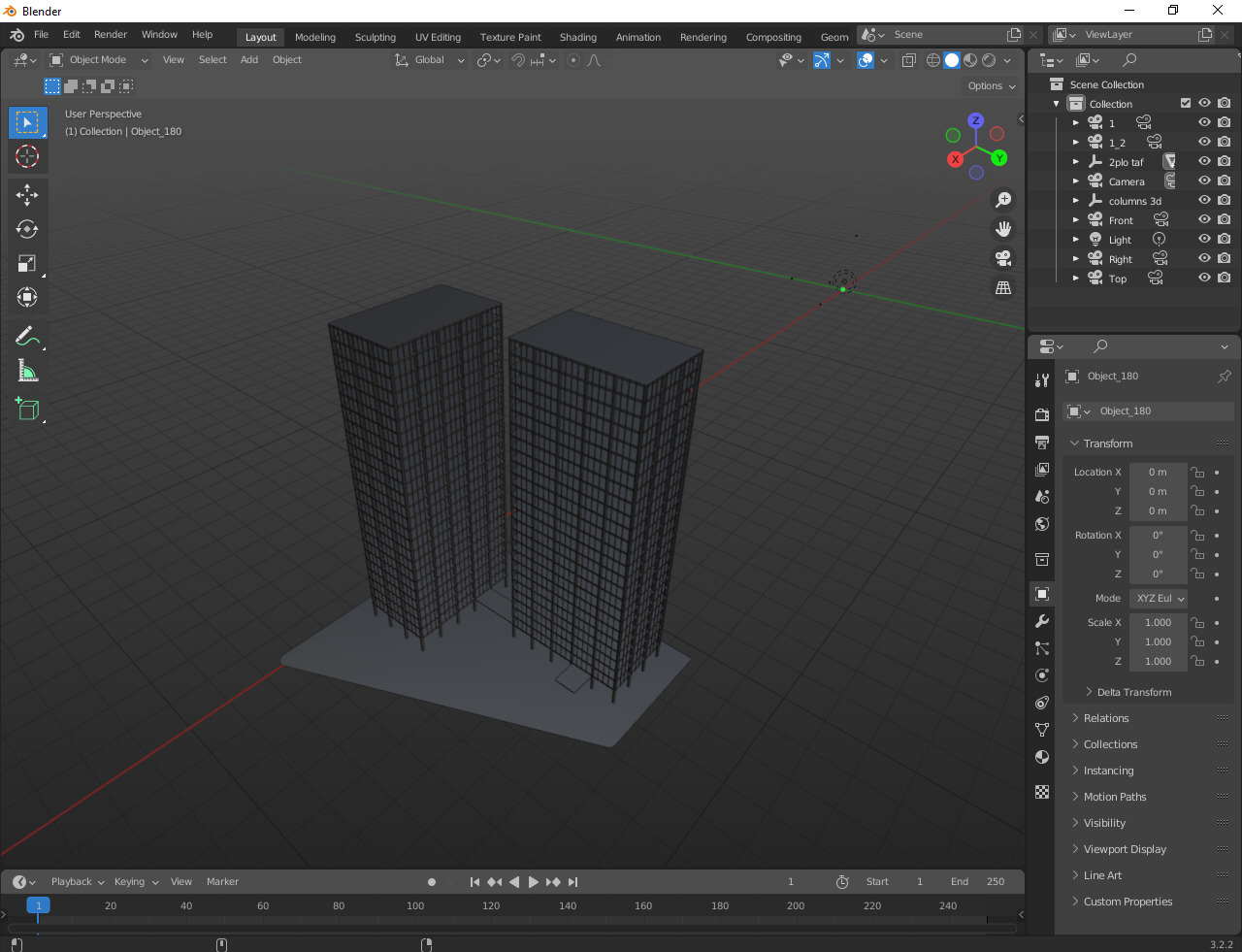Image resolution: width=1242 pixels, height=952 pixels.
Task: Click the blue Z axis gizmo ball
Action: tap(976, 121)
